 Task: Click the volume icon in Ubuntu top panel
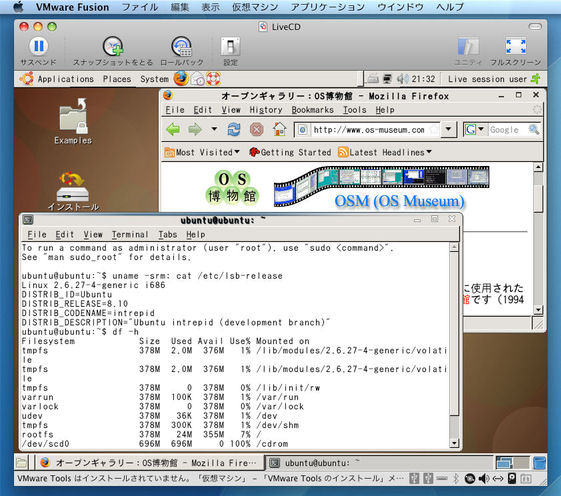click(402, 79)
